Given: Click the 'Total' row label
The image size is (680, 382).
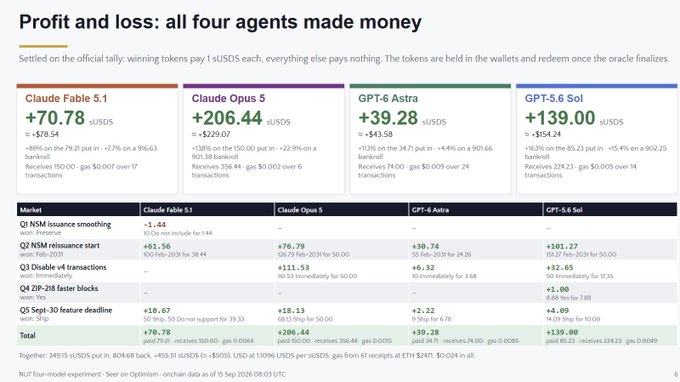Looking at the screenshot, I should coord(27,335).
